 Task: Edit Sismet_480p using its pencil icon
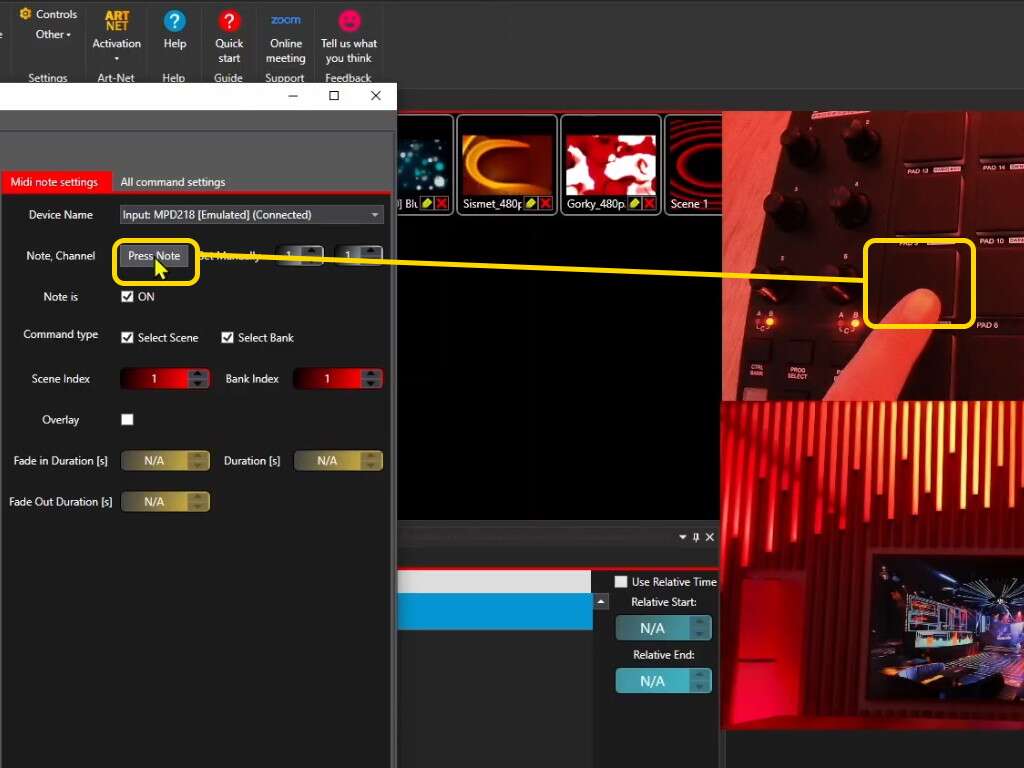530,203
